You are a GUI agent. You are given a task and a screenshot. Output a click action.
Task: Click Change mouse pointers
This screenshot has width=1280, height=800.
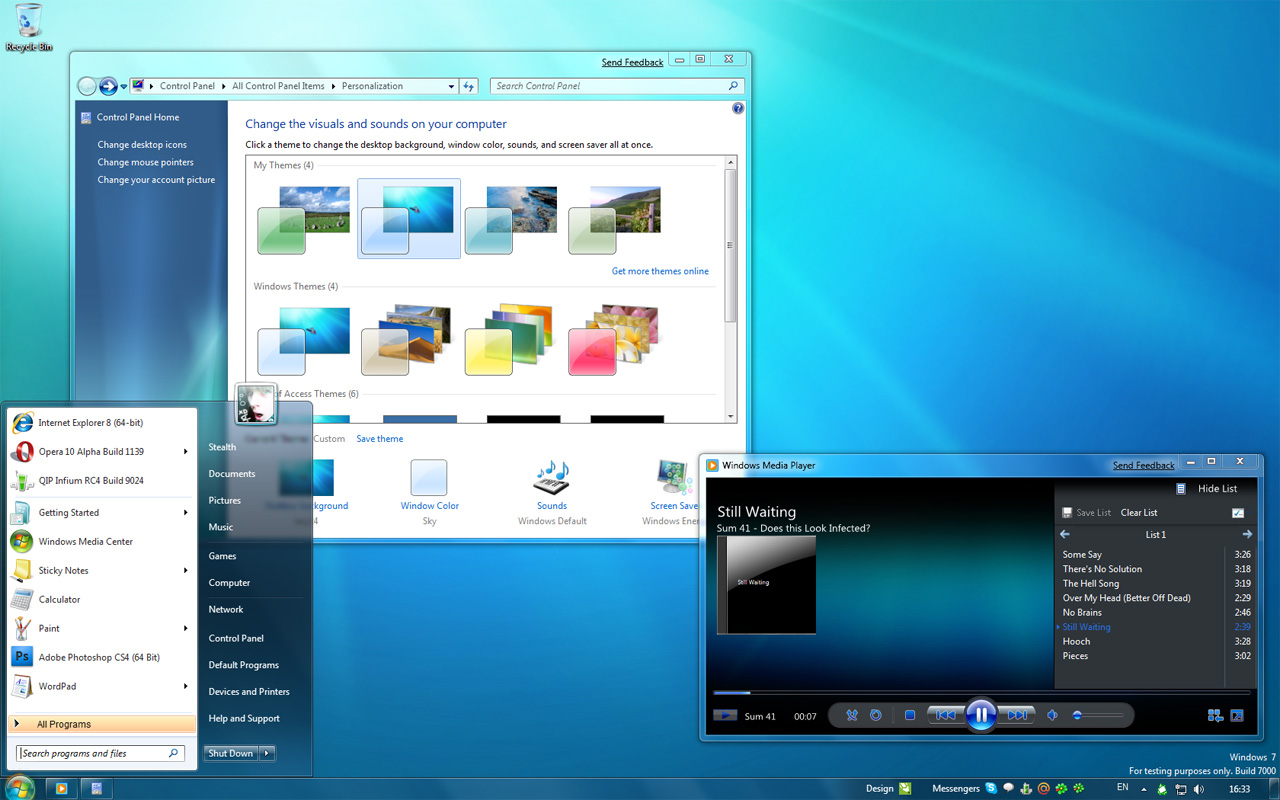point(145,162)
